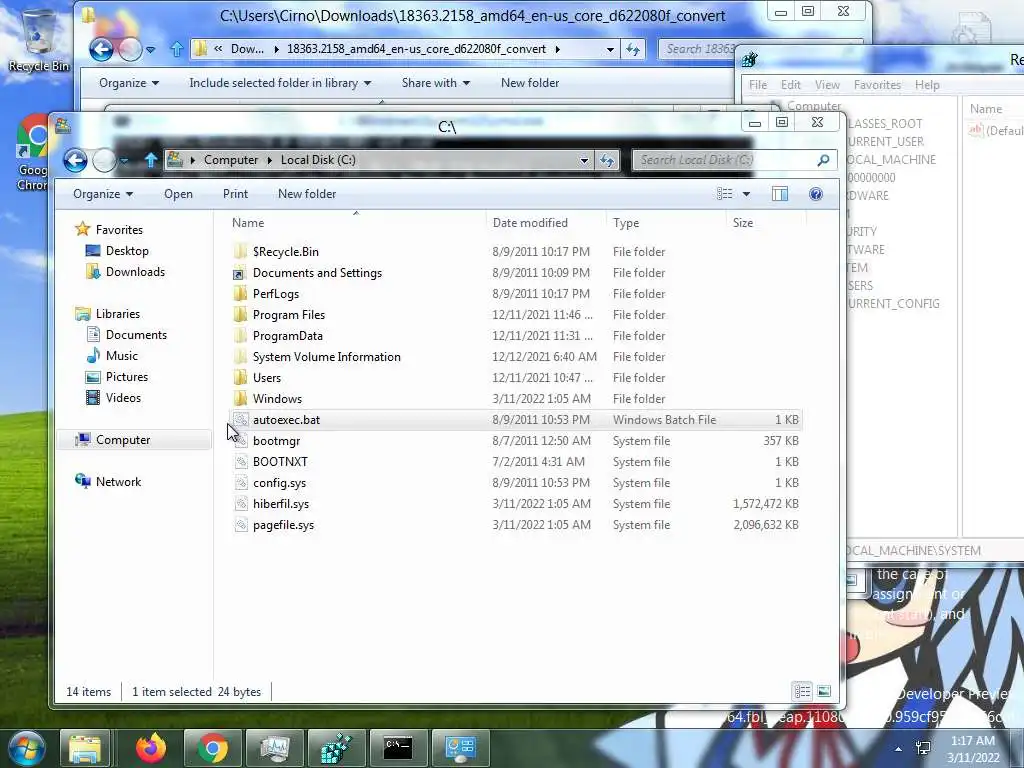Launch Firefox from the taskbar

tap(151, 748)
